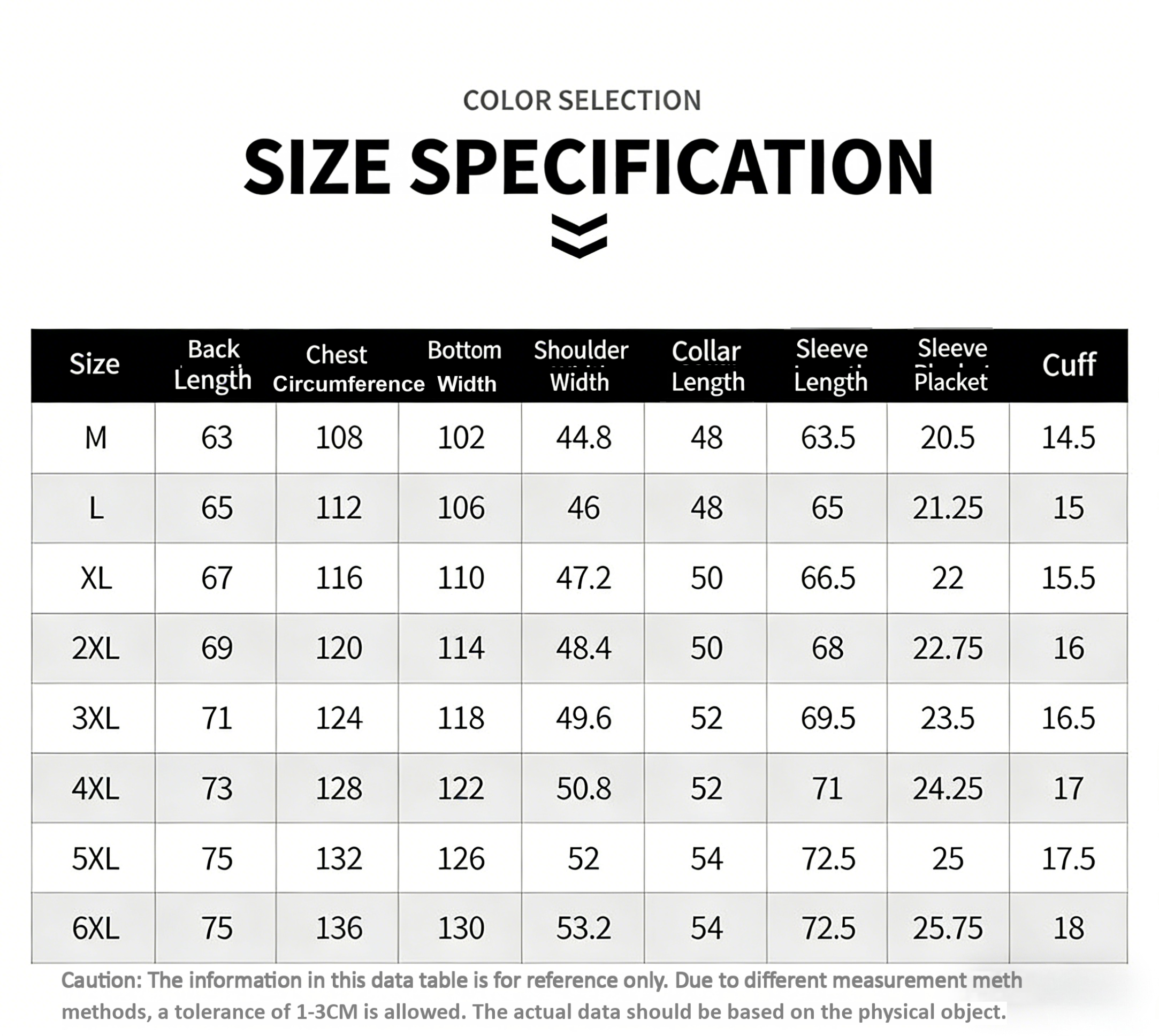1159x1036 pixels.
Task: Click the Cuff column header
Action: (1069, 365)
